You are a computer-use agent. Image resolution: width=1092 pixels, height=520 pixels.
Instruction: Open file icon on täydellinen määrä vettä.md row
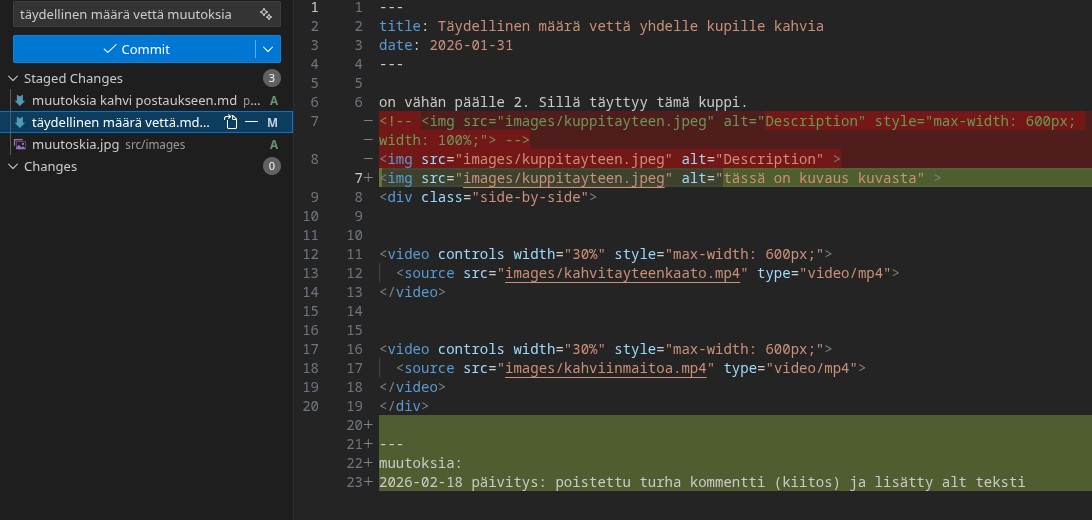[x=231, y=123]
